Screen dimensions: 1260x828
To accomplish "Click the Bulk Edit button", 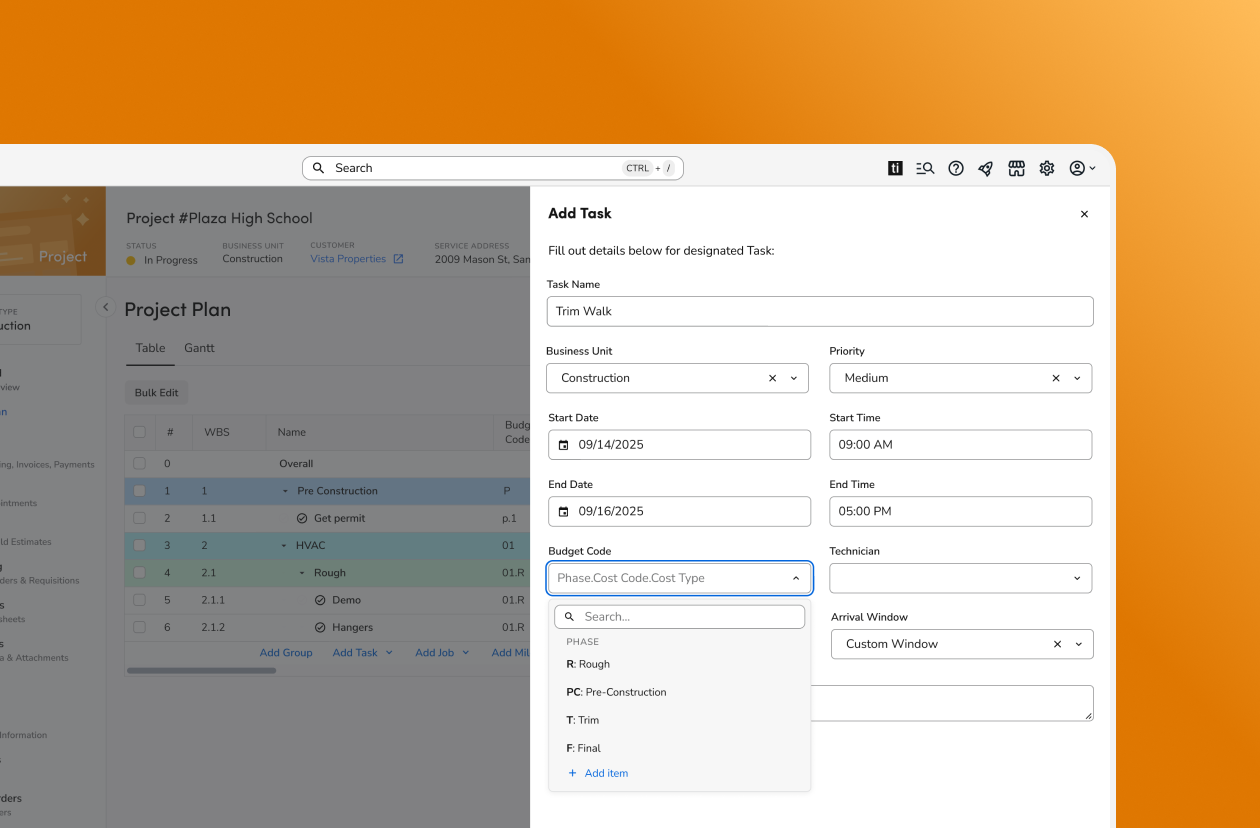I will [x=157, y=393].
